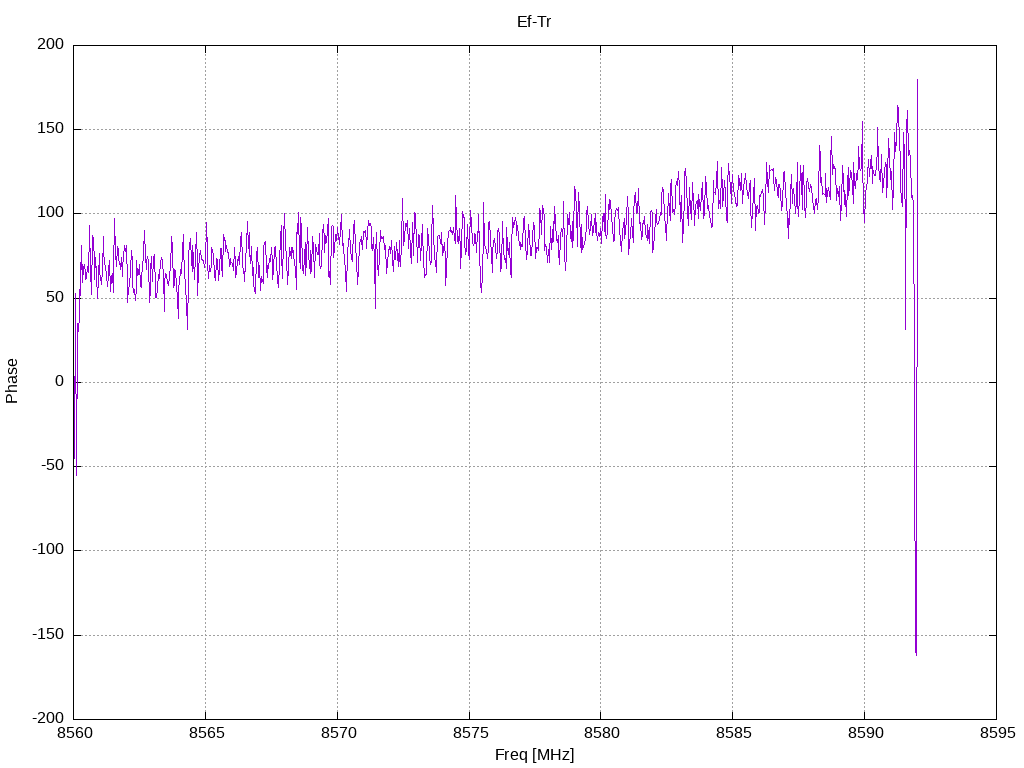Click the Ef-Tr plot title
The width and height of the screenshot is (1024, 768).
534,20
